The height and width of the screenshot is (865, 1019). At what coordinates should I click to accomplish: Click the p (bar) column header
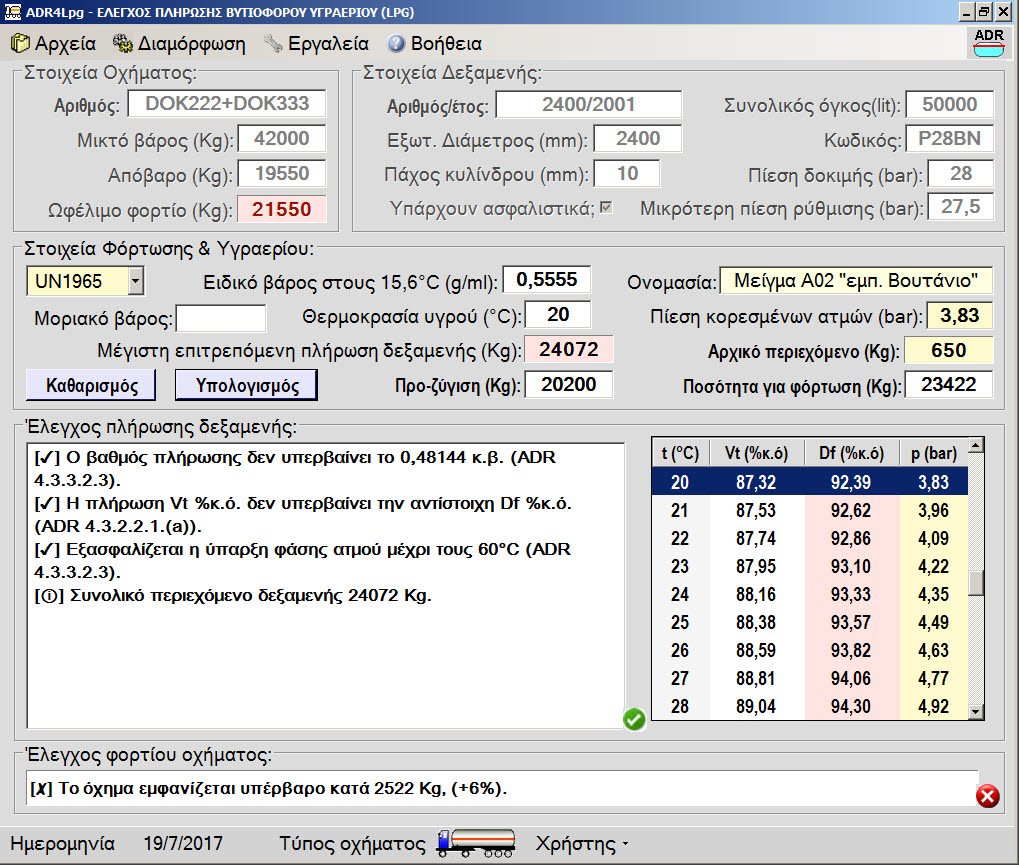click(x=933, y=453)
